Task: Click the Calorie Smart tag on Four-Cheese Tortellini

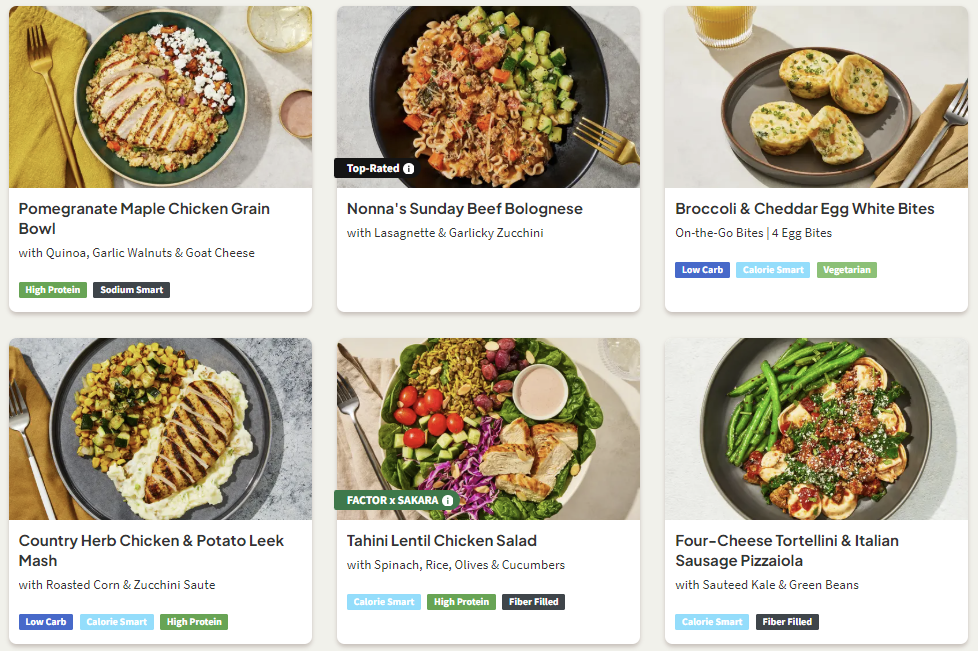Action: point(712,622)
